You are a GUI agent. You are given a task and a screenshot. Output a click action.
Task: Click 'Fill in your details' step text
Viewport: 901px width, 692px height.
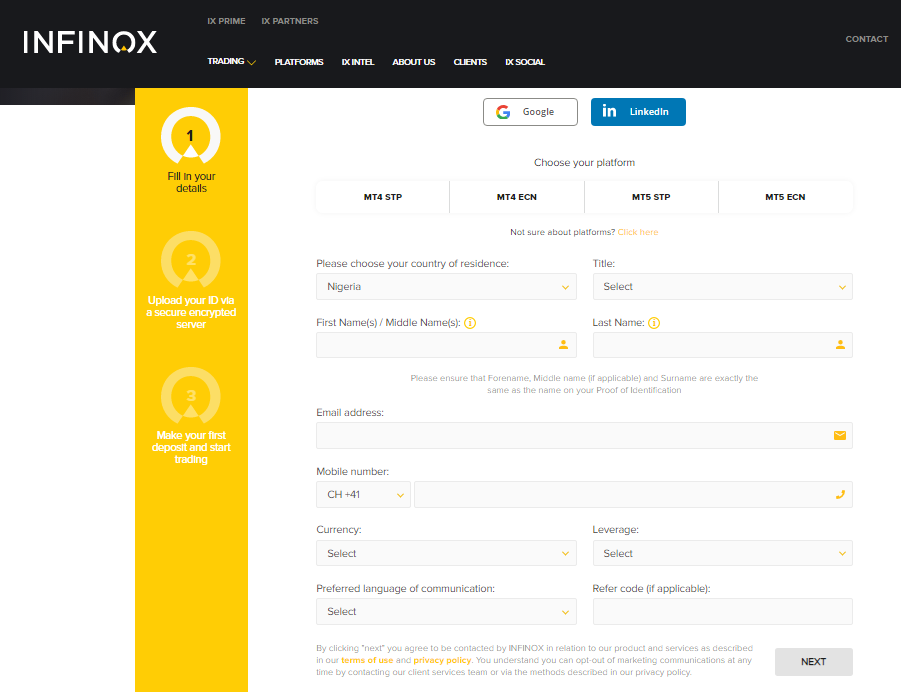[191, 182]
